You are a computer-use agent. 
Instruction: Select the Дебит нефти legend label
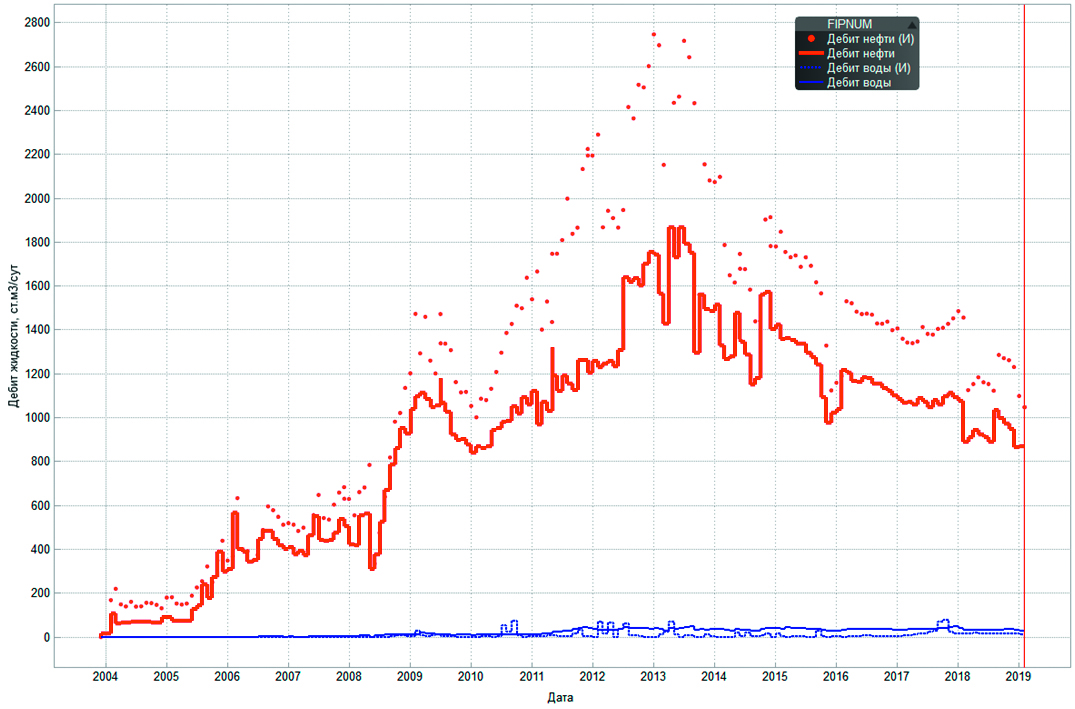click(861, 53)
